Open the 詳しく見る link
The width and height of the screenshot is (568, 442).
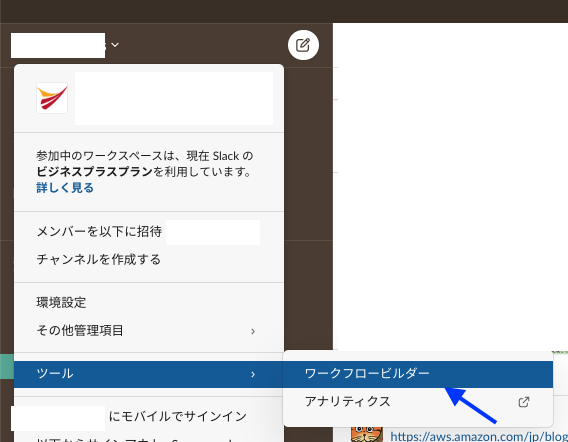(65, 188)
